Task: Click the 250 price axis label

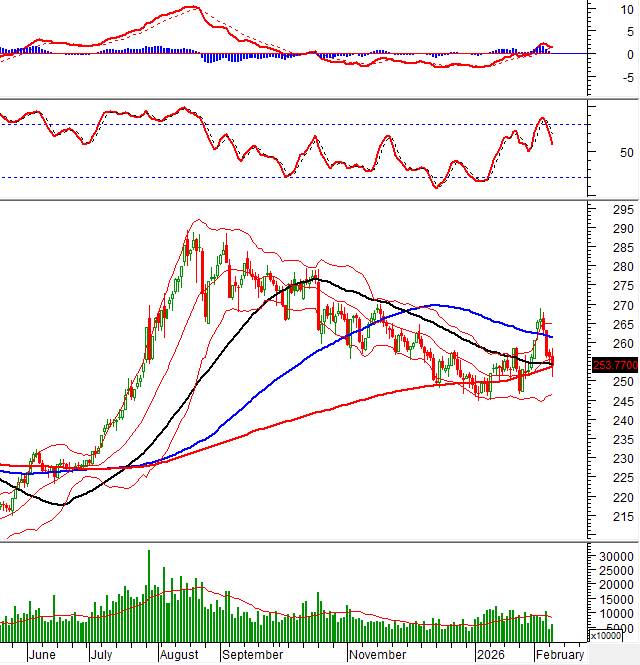Action: tap(623, 382)
